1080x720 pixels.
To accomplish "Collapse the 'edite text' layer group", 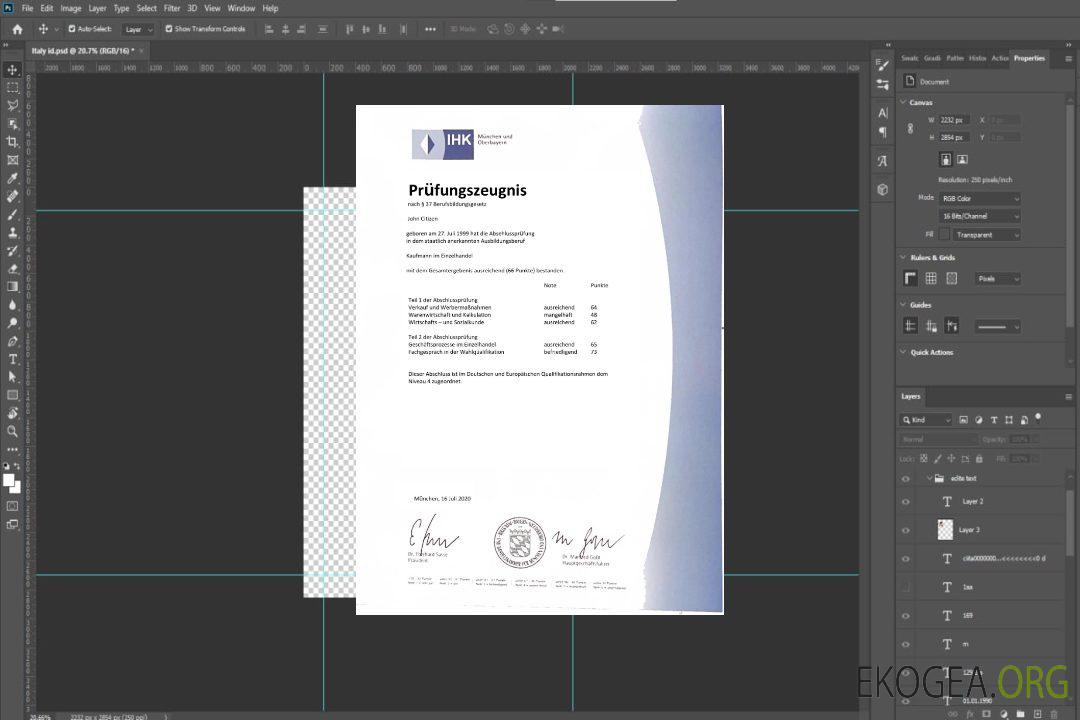I will tap(929, 478).
